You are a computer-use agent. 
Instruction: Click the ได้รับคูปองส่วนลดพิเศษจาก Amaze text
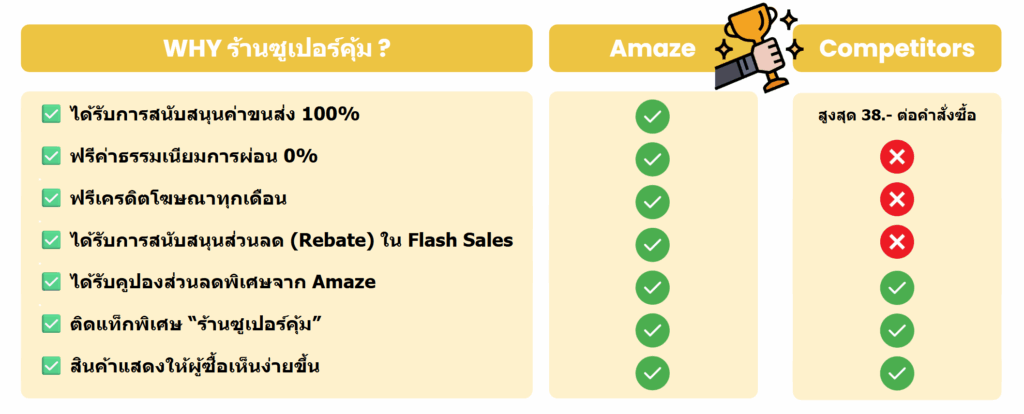[223, 282]
